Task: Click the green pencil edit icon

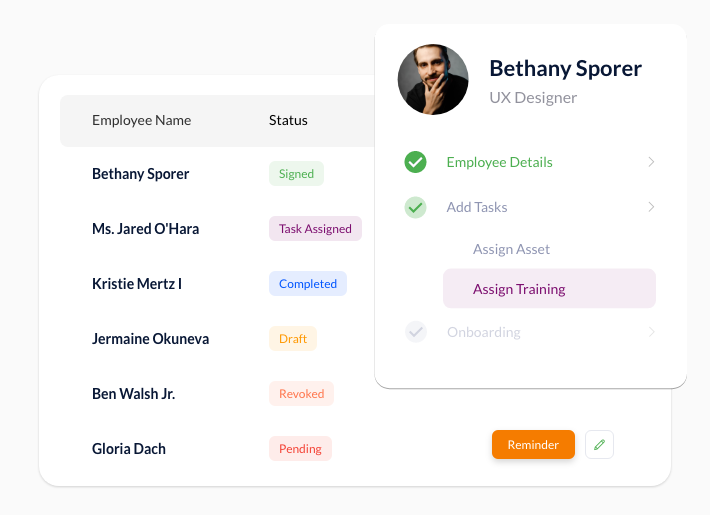Action: click(599, 444)
